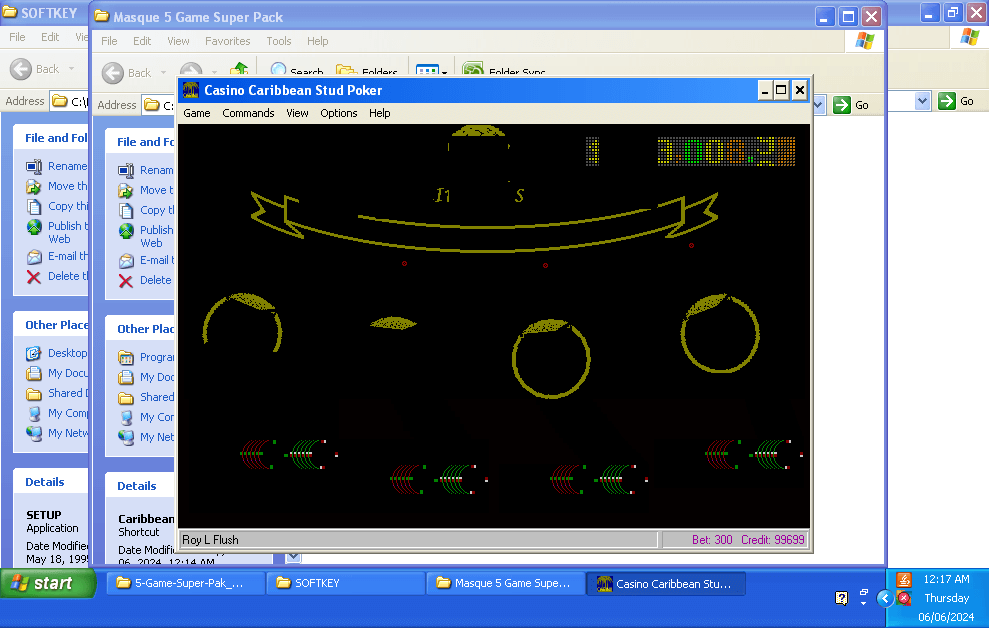
Task: Open Back history dropdown in SOFTKEY window
Action: tap(71, 69)
